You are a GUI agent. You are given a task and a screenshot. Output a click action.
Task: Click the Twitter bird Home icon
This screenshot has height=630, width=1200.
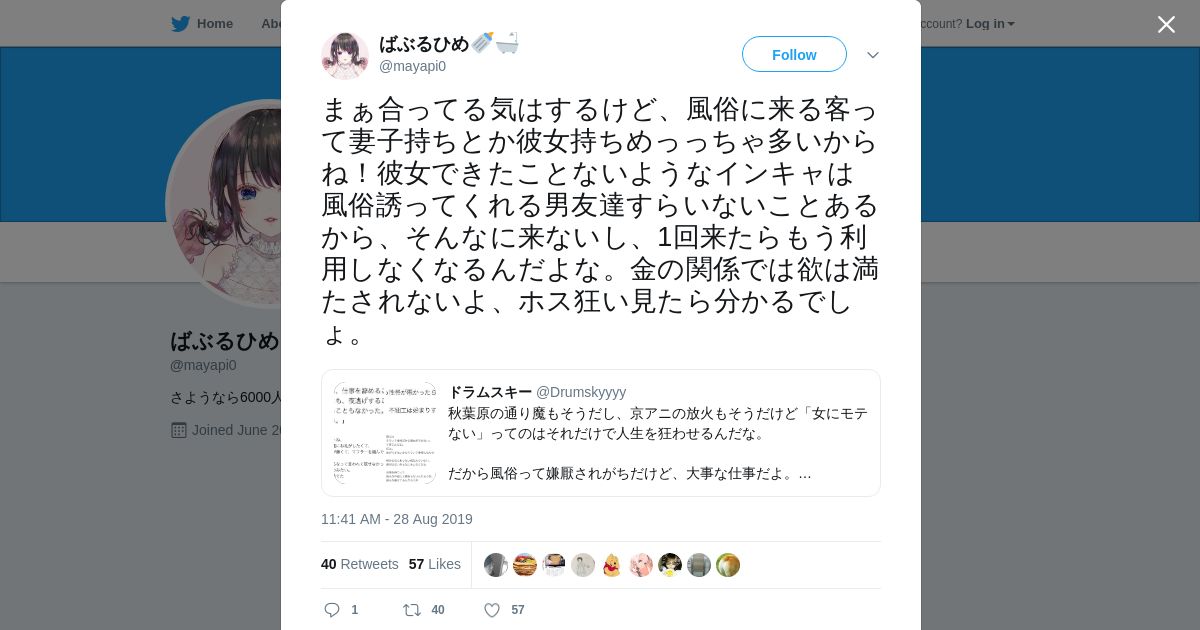point(180,24)
